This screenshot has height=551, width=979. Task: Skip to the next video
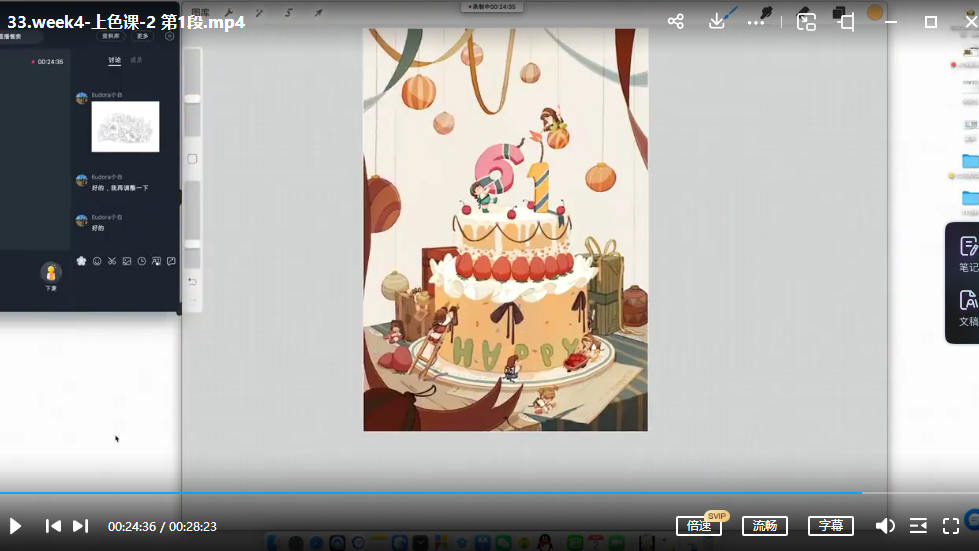click(x=81, y=526)
